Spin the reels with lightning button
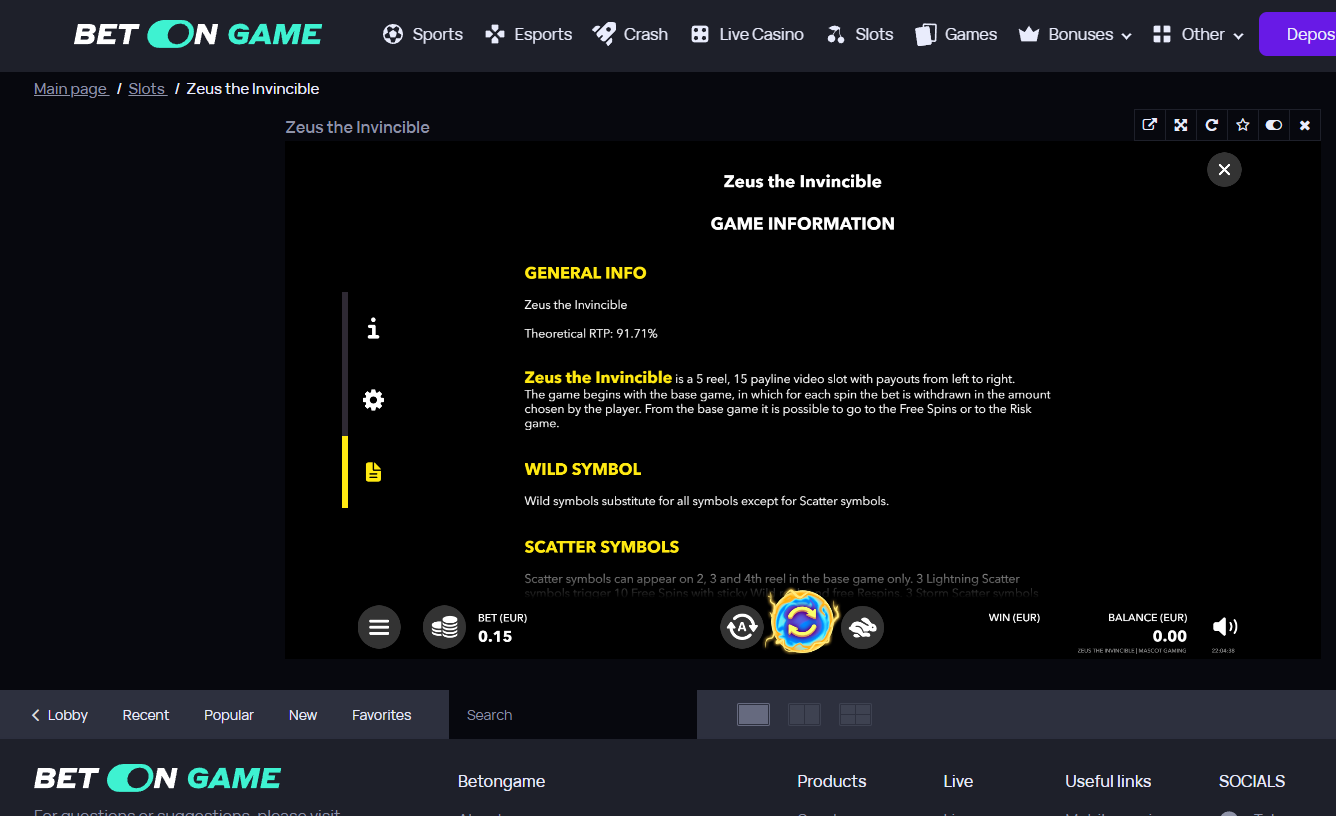 (x=802, y=622)
